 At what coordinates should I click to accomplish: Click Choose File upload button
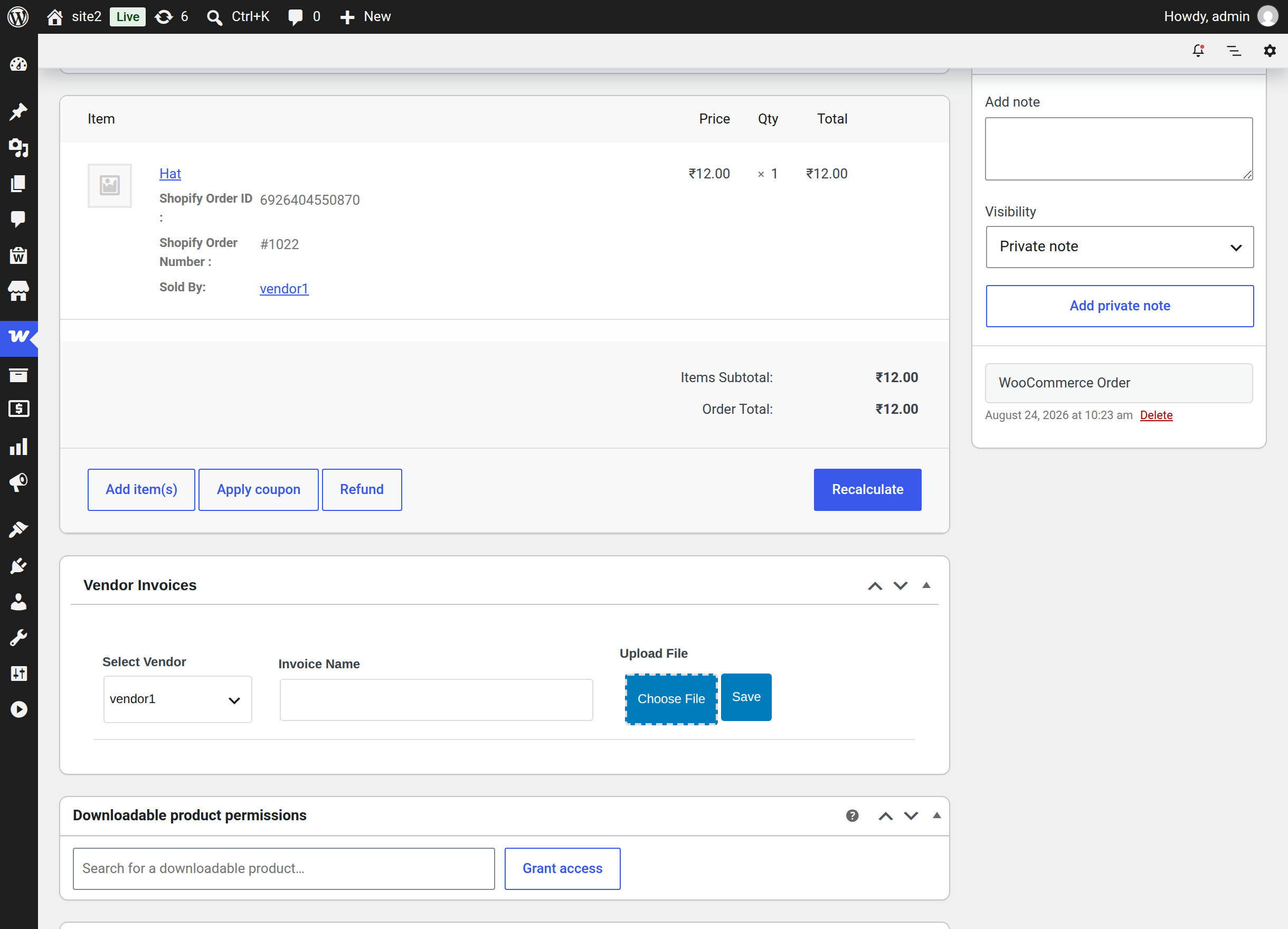click(671, 699)
